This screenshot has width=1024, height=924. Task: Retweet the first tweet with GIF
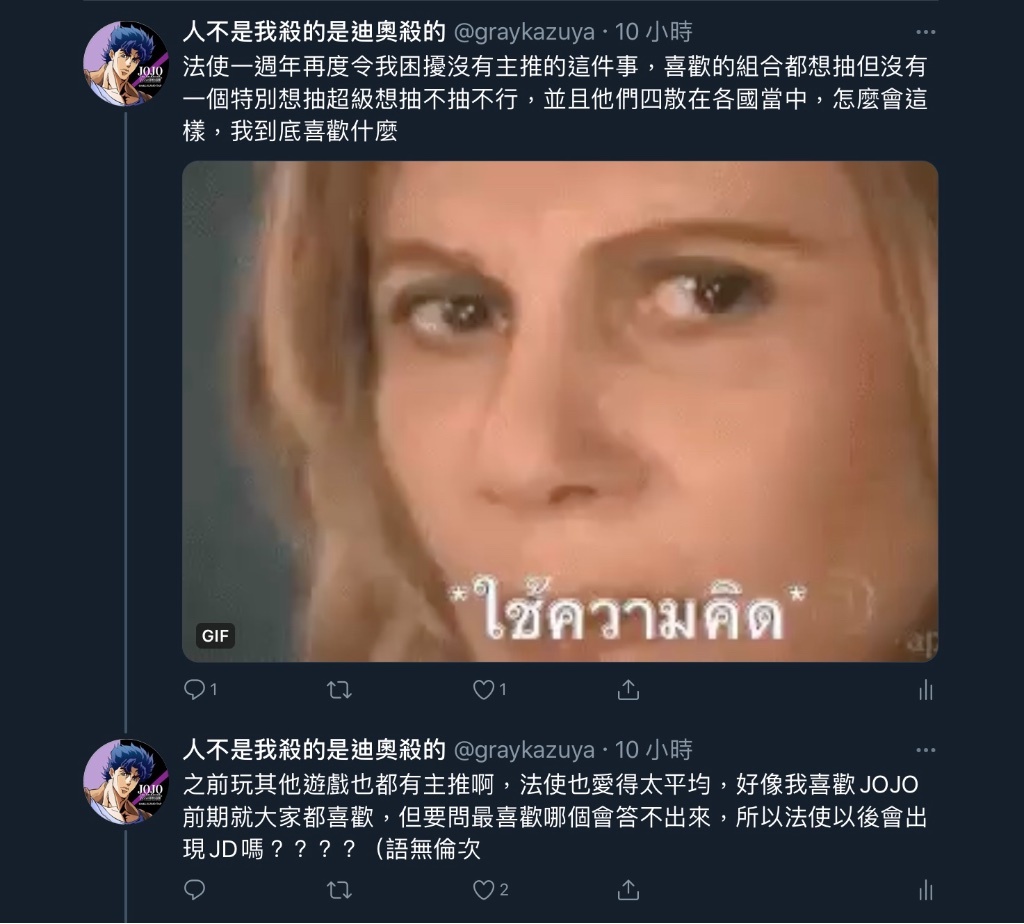pos(339,689)
